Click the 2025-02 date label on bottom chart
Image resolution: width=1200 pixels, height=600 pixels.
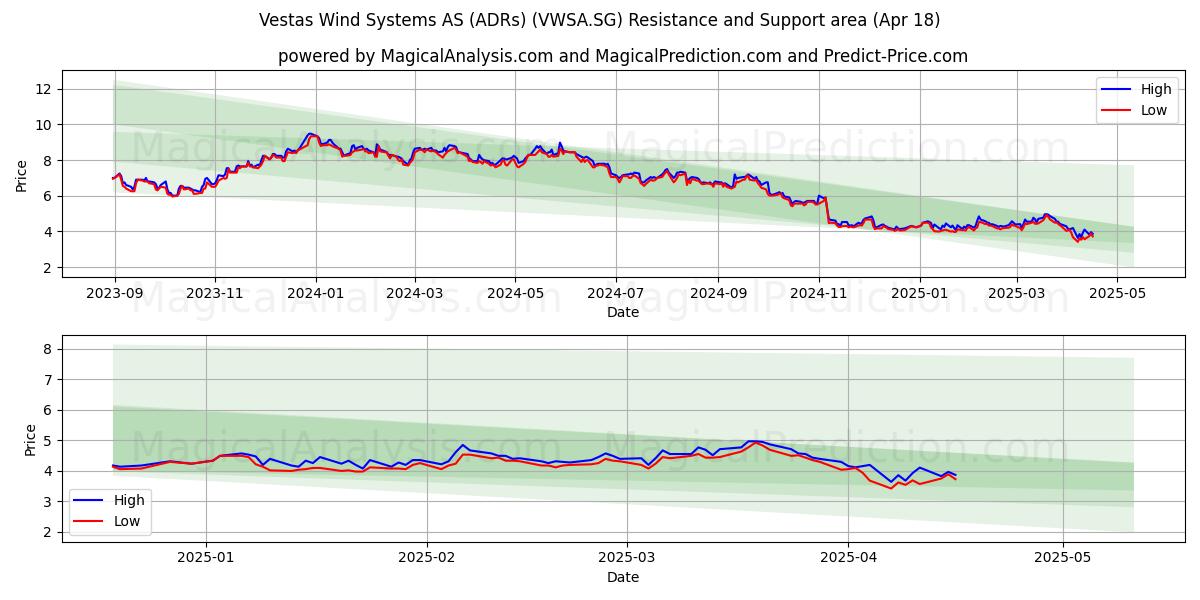click(x=427, y=558)
